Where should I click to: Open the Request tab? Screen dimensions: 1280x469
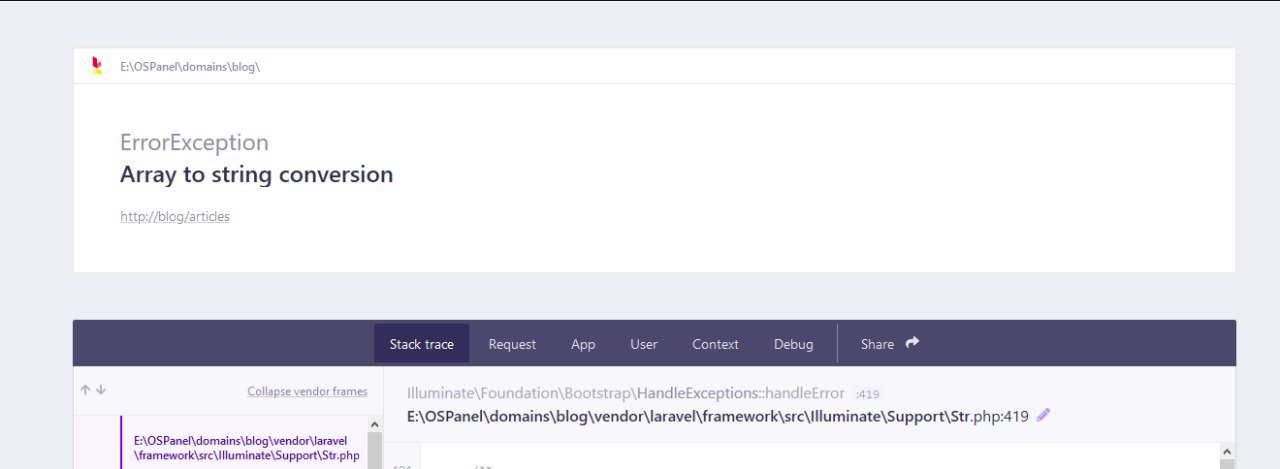tap(512, 344)
